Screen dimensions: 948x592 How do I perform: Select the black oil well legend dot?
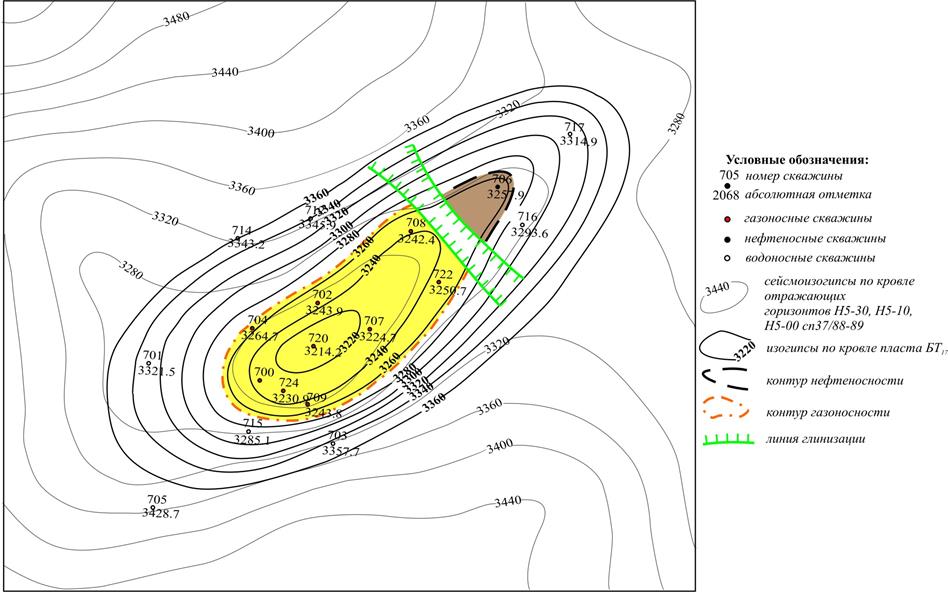727,239
